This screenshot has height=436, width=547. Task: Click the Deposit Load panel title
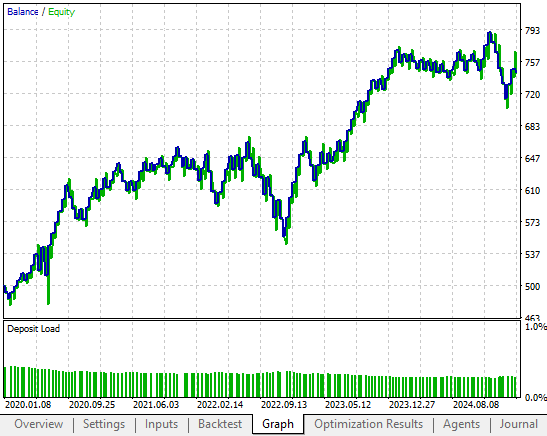[33, 329]
